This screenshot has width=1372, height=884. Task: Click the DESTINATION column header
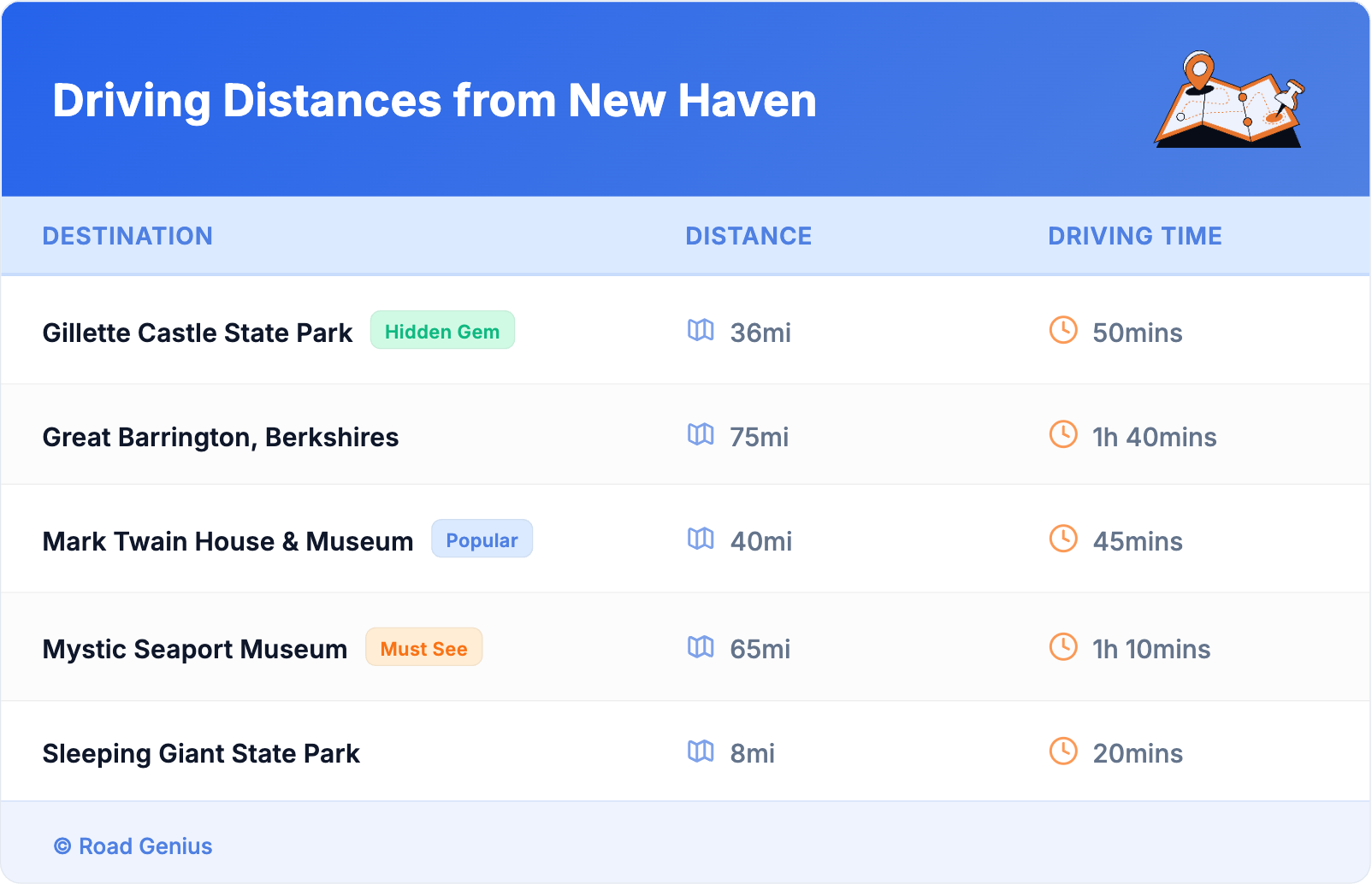click(x=127, y=236)
